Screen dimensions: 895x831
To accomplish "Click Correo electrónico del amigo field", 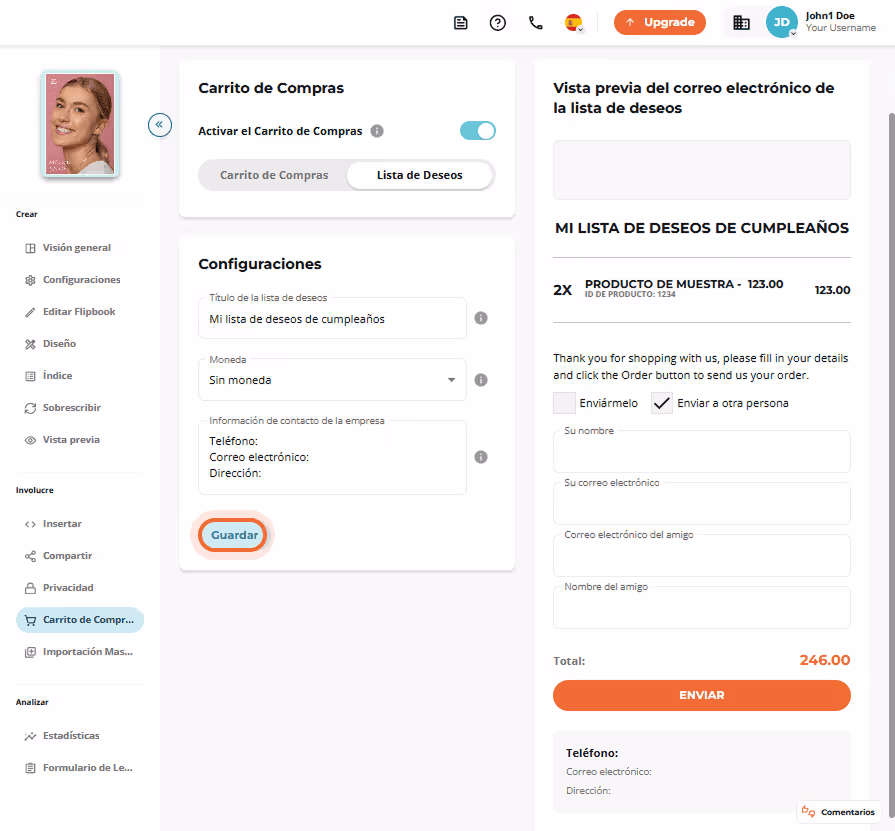I will (x=702, y=556).
